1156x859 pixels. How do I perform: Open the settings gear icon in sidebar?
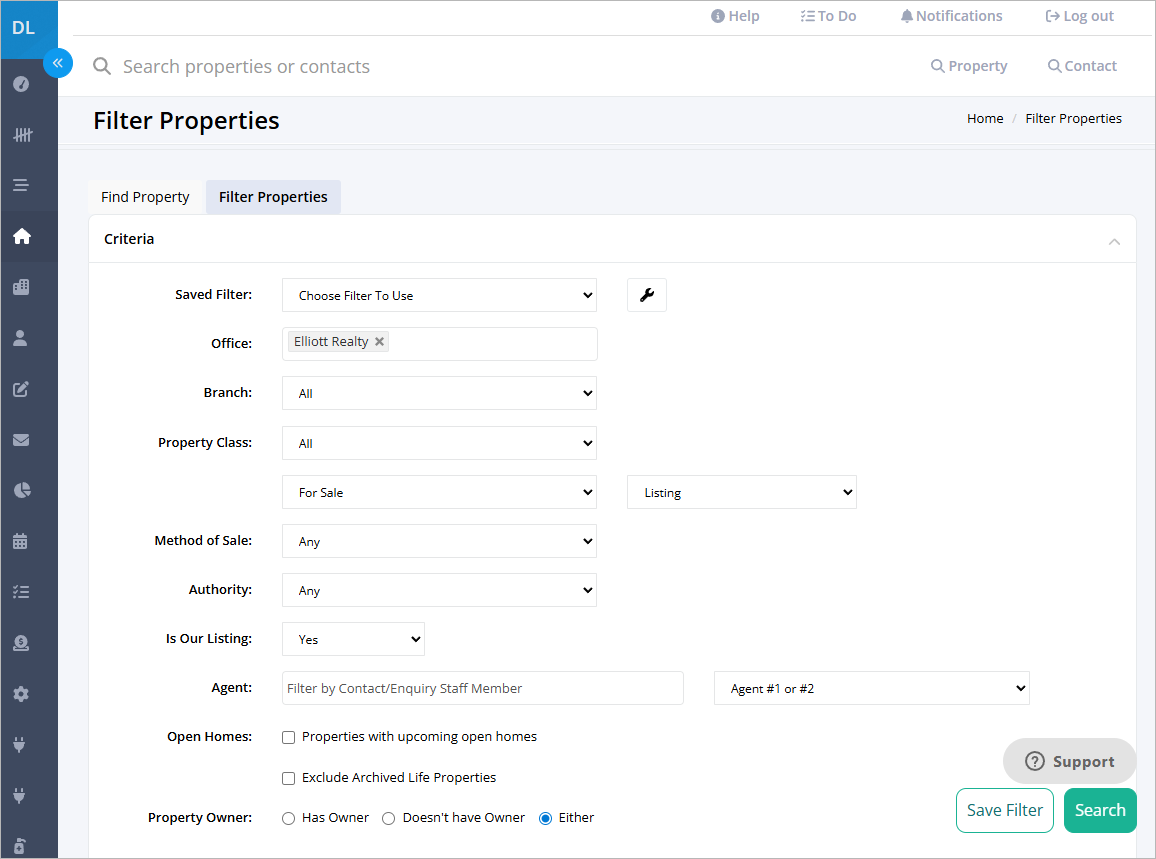(21, 694)
